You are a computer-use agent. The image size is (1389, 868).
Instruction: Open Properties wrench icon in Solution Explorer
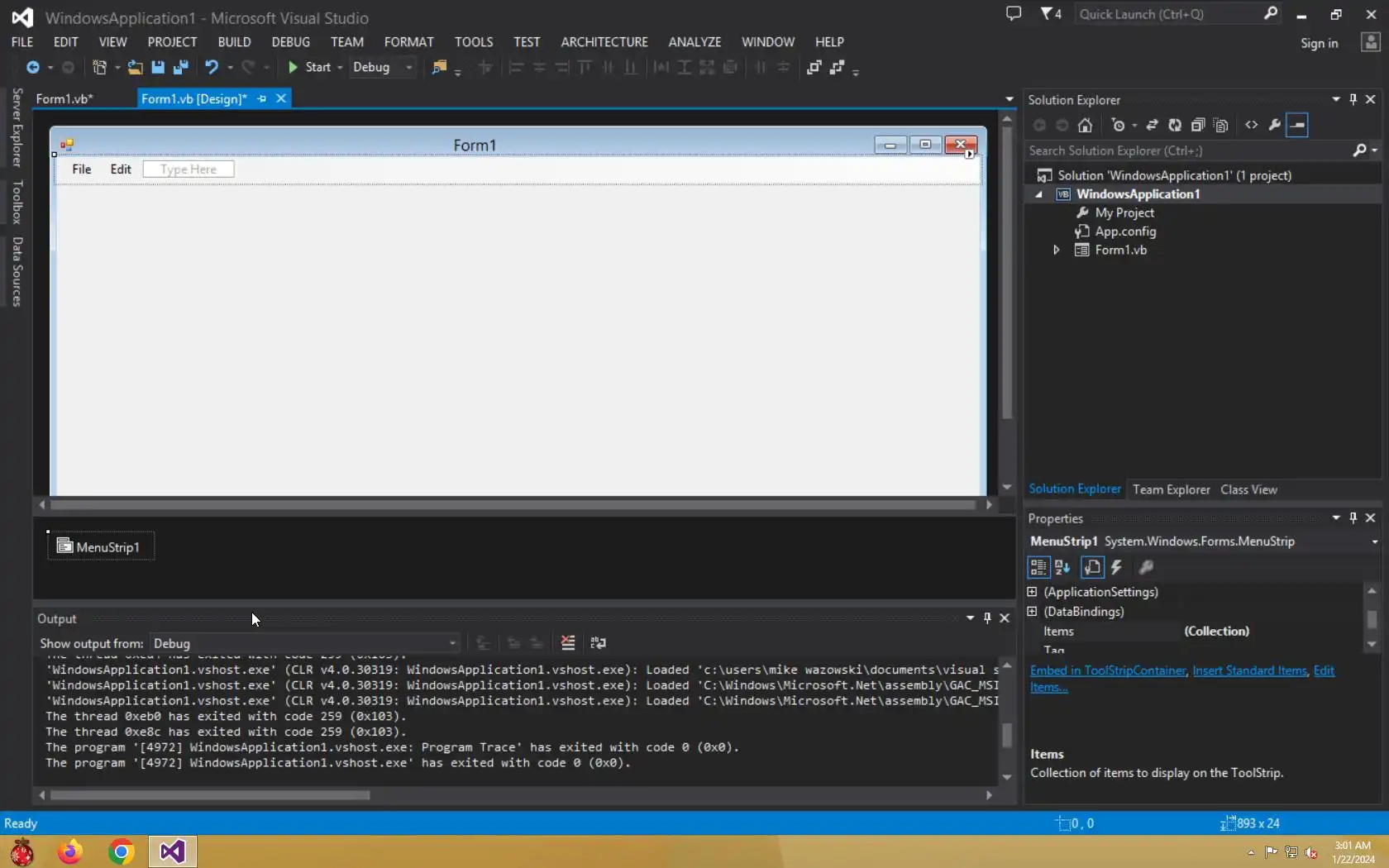coord(1275,126)
